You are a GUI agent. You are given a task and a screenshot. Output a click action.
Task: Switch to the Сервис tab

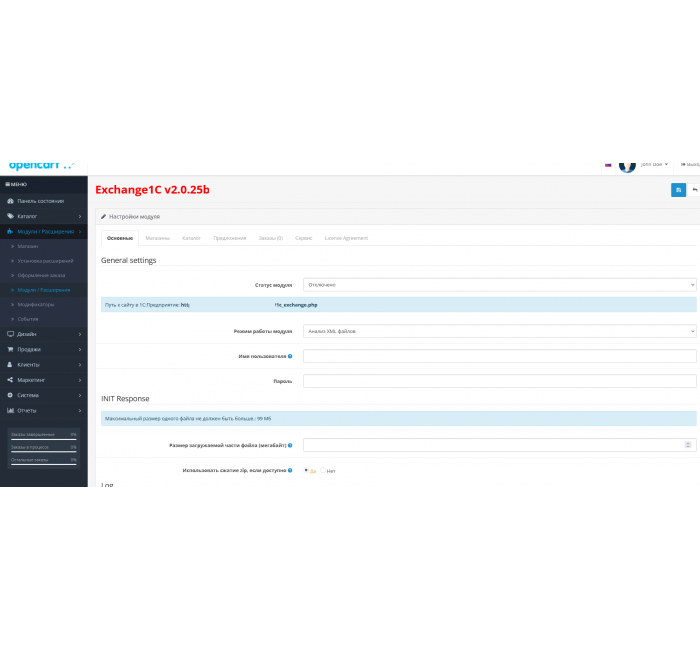304,238
